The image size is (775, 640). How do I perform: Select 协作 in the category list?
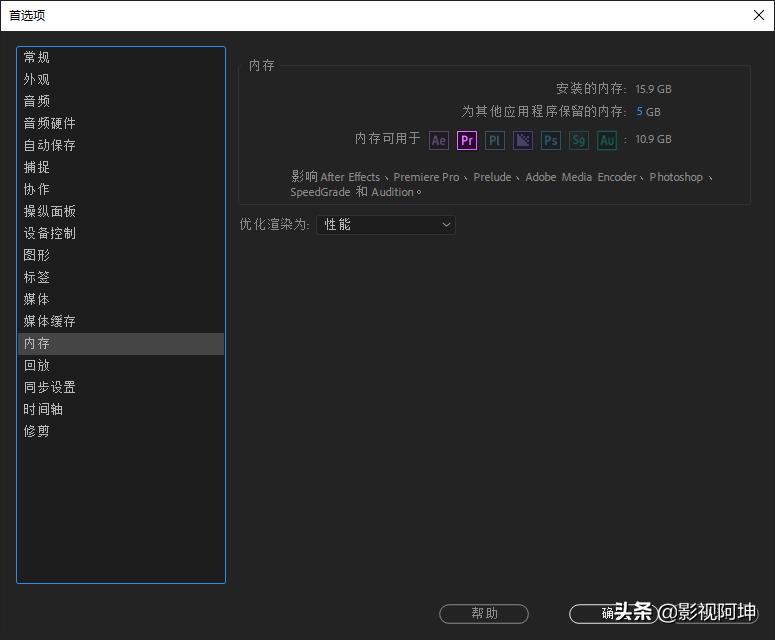click(x=121, y=189)
